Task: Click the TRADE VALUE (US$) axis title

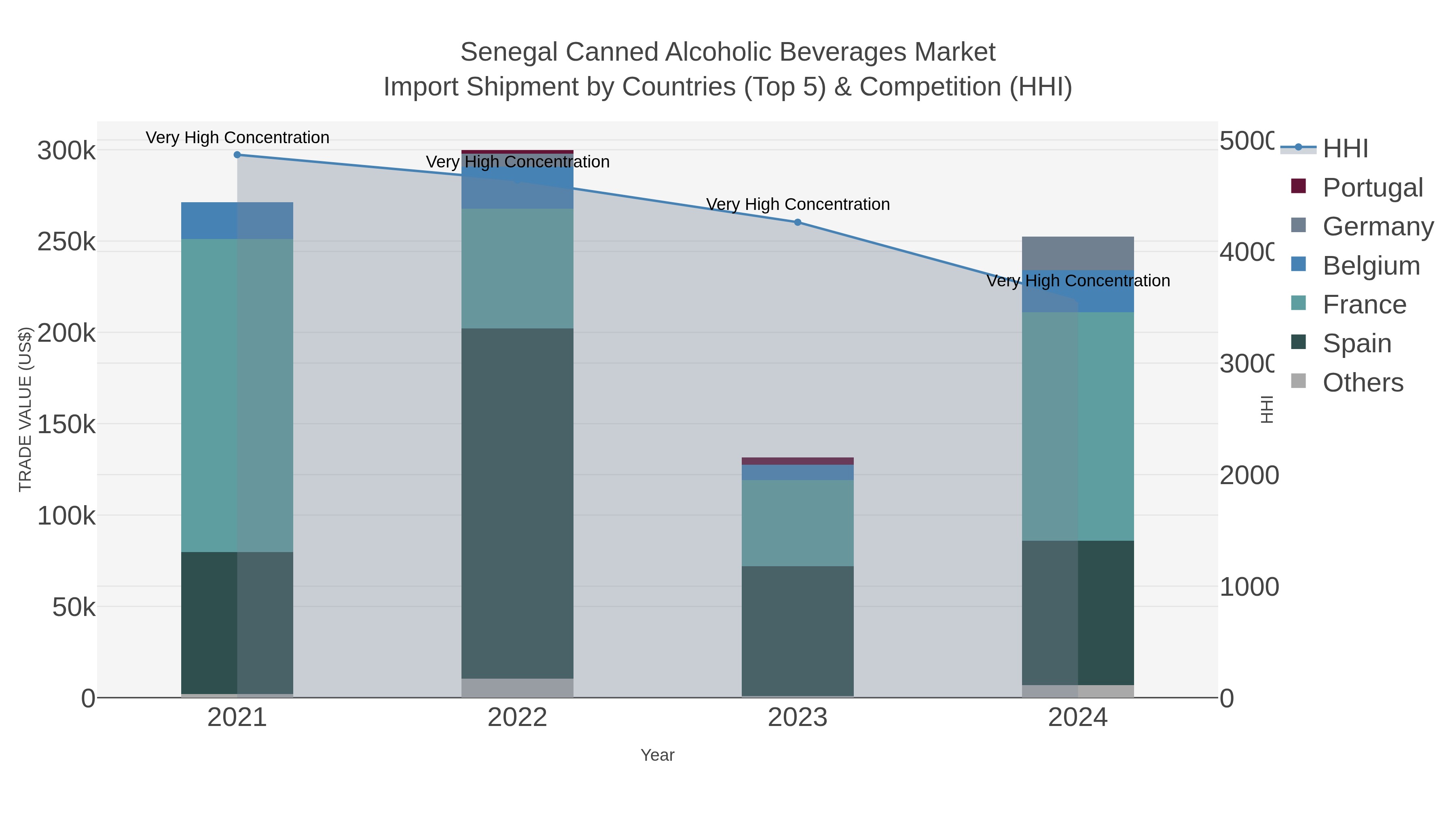Action: point(25,409)
